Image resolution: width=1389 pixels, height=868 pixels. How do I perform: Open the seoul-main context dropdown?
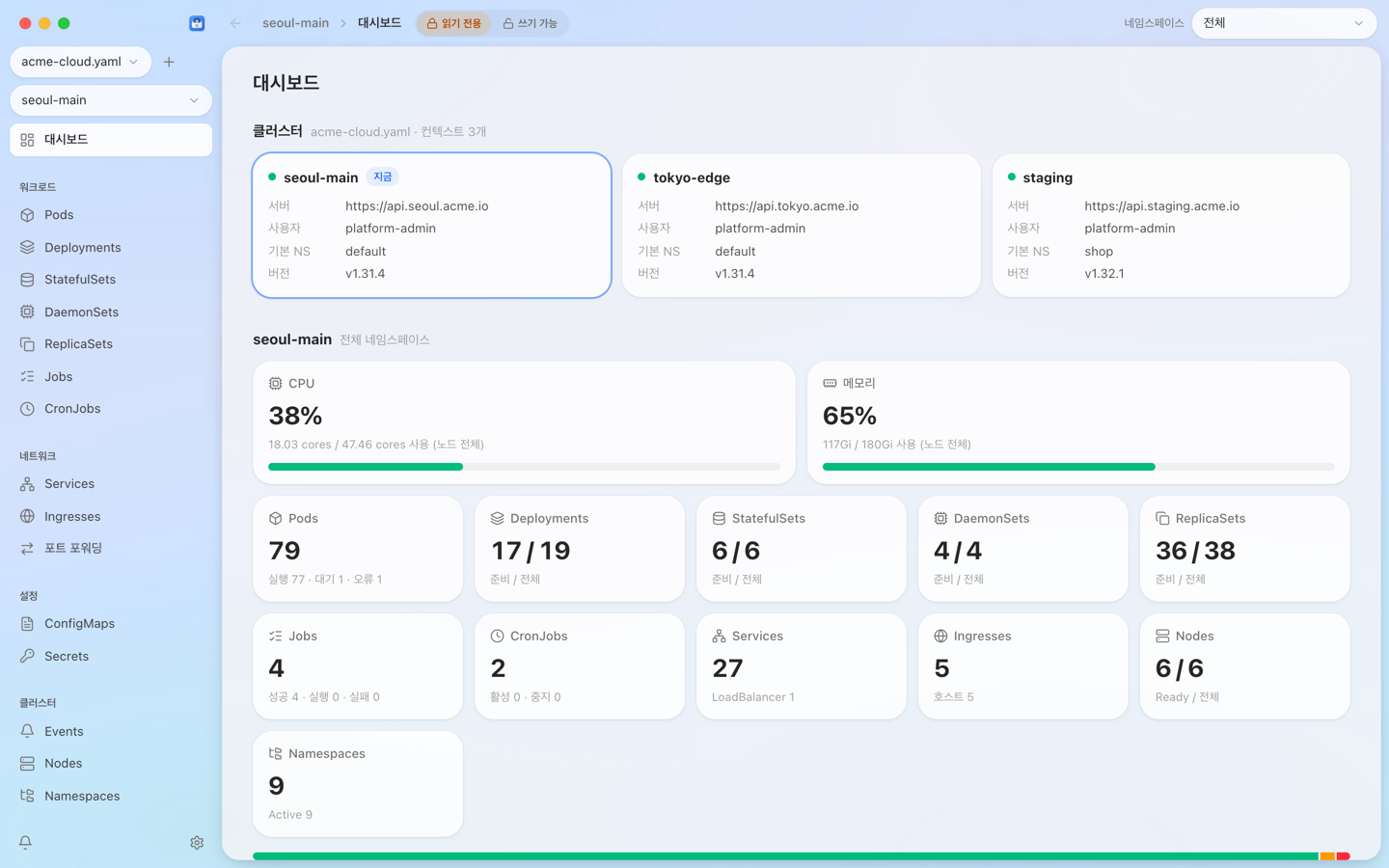111,100
